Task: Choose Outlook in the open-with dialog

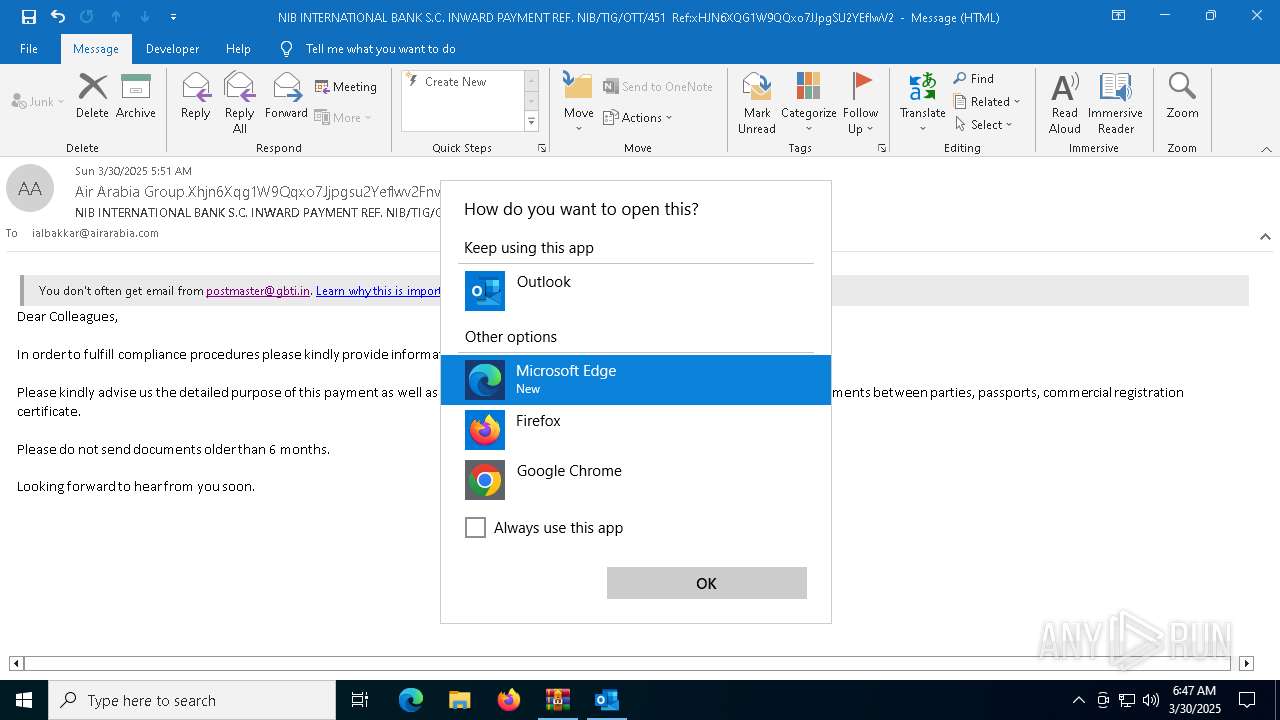Action: click(636, 291)
